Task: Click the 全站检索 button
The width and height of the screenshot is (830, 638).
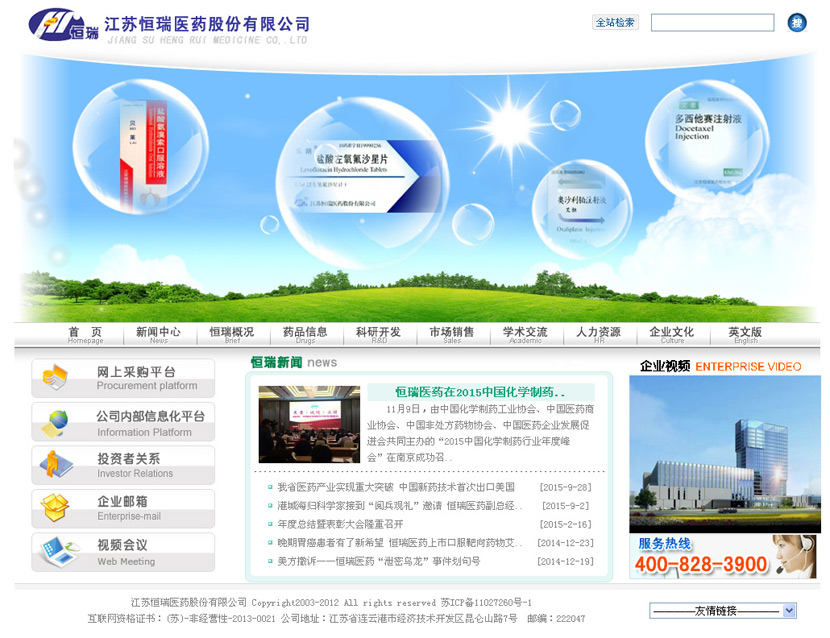Action: point(615,22)
